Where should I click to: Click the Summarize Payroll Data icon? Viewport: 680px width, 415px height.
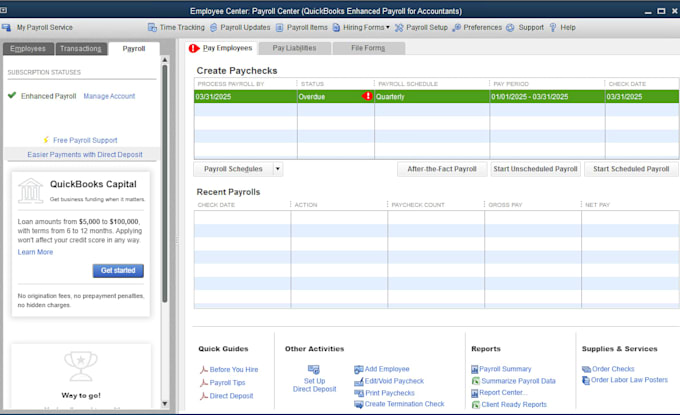tap(476, 381)
